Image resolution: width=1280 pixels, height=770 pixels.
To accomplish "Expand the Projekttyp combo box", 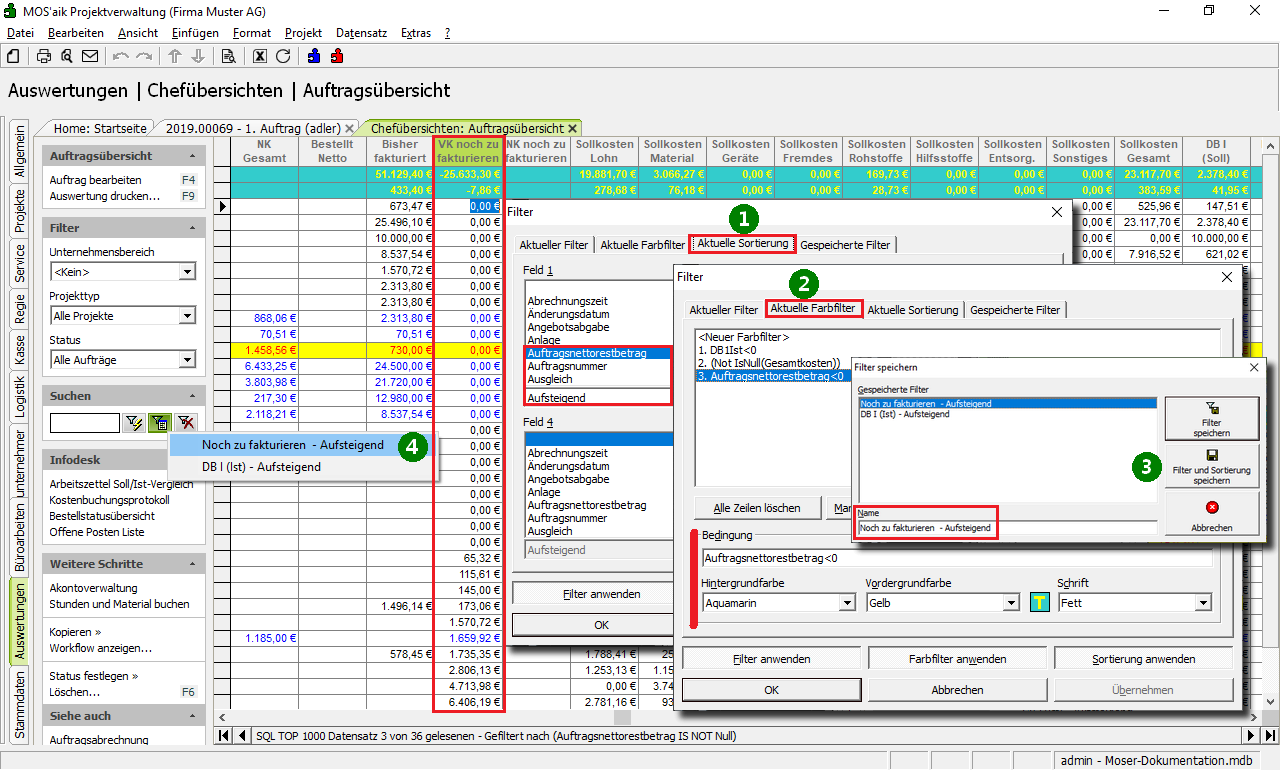I will 186,316.
